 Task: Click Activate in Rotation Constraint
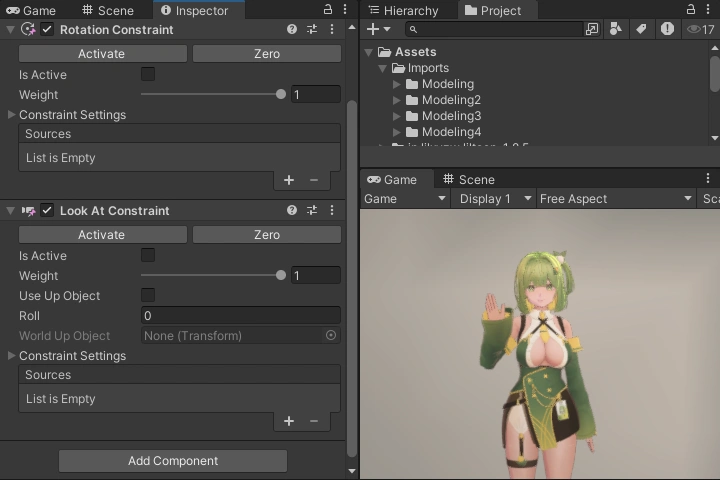(x=103, y=53)
